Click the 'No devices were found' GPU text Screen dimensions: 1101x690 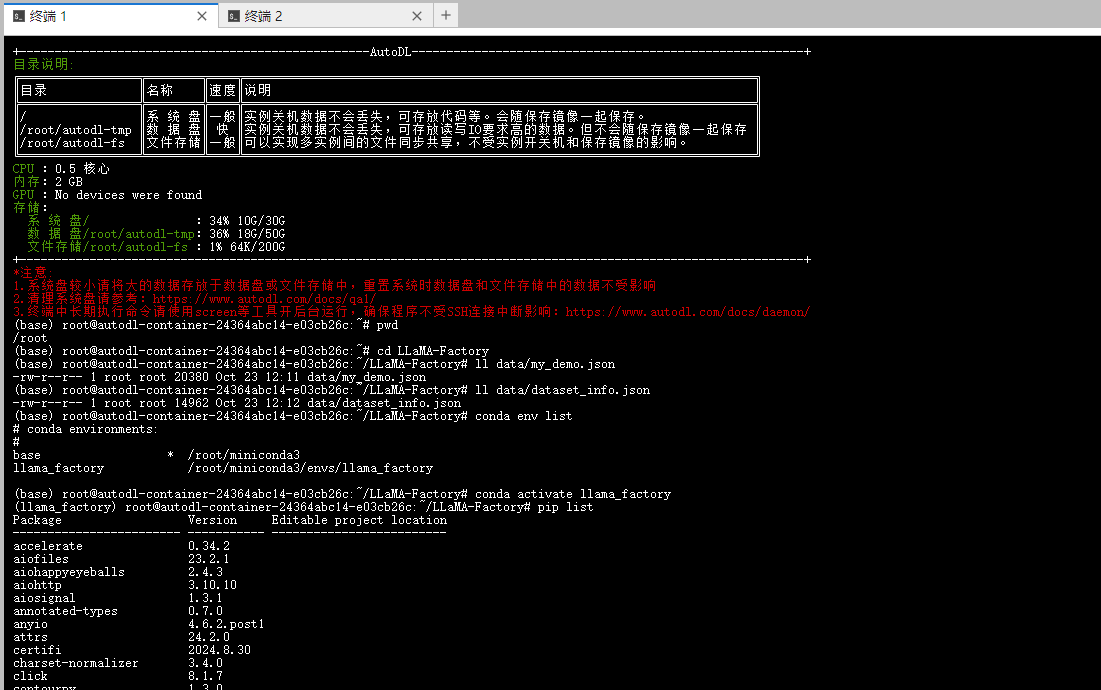(x=128, y=195)
